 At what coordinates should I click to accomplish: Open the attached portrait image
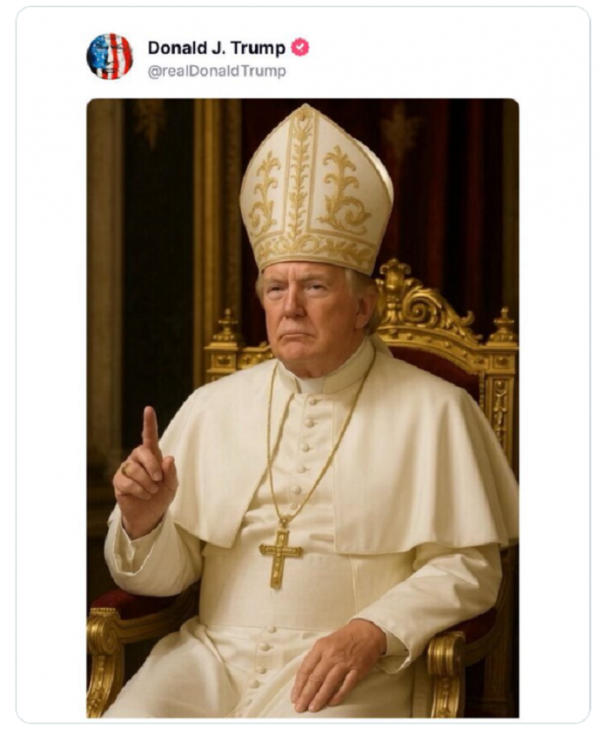(303, 408)
